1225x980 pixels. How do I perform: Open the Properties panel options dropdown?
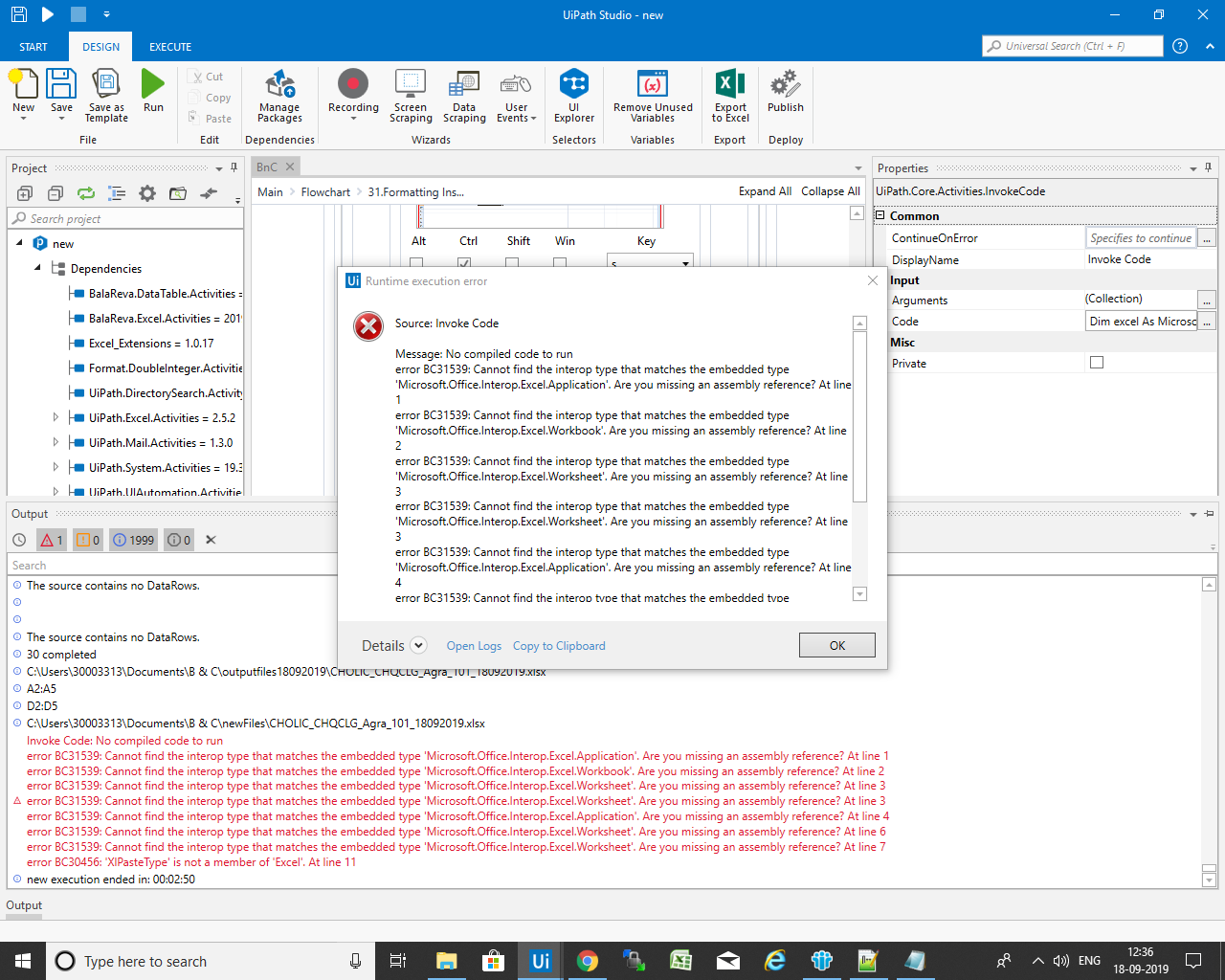(x=1193, y=168)
